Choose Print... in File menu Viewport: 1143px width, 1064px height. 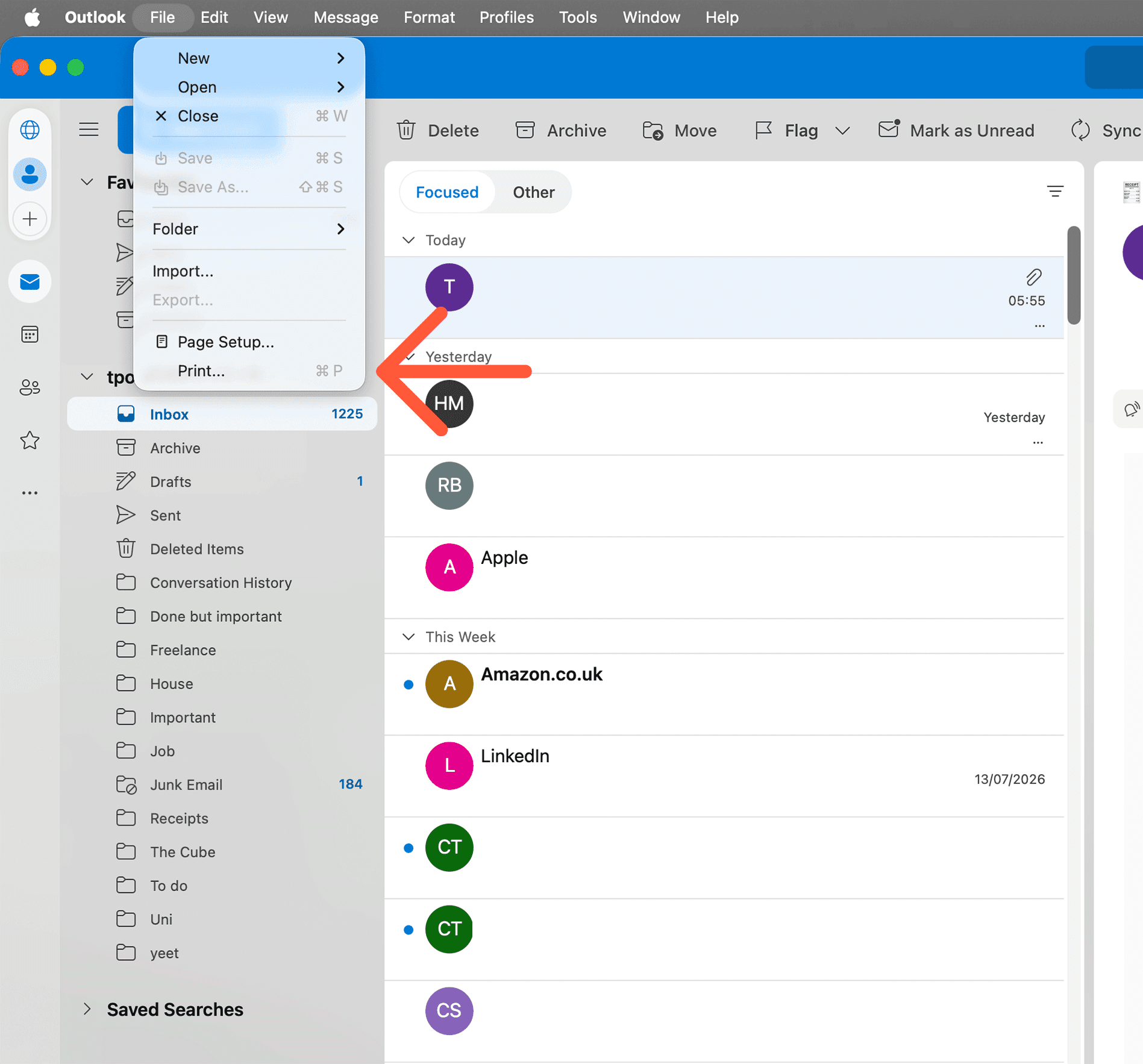tap(249, 371)
